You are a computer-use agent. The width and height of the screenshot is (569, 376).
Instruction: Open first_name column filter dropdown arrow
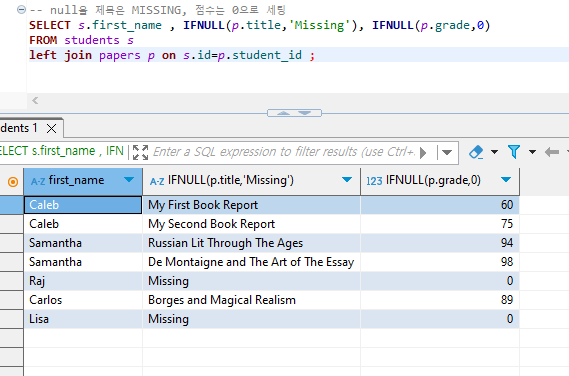tap(128, 180)
